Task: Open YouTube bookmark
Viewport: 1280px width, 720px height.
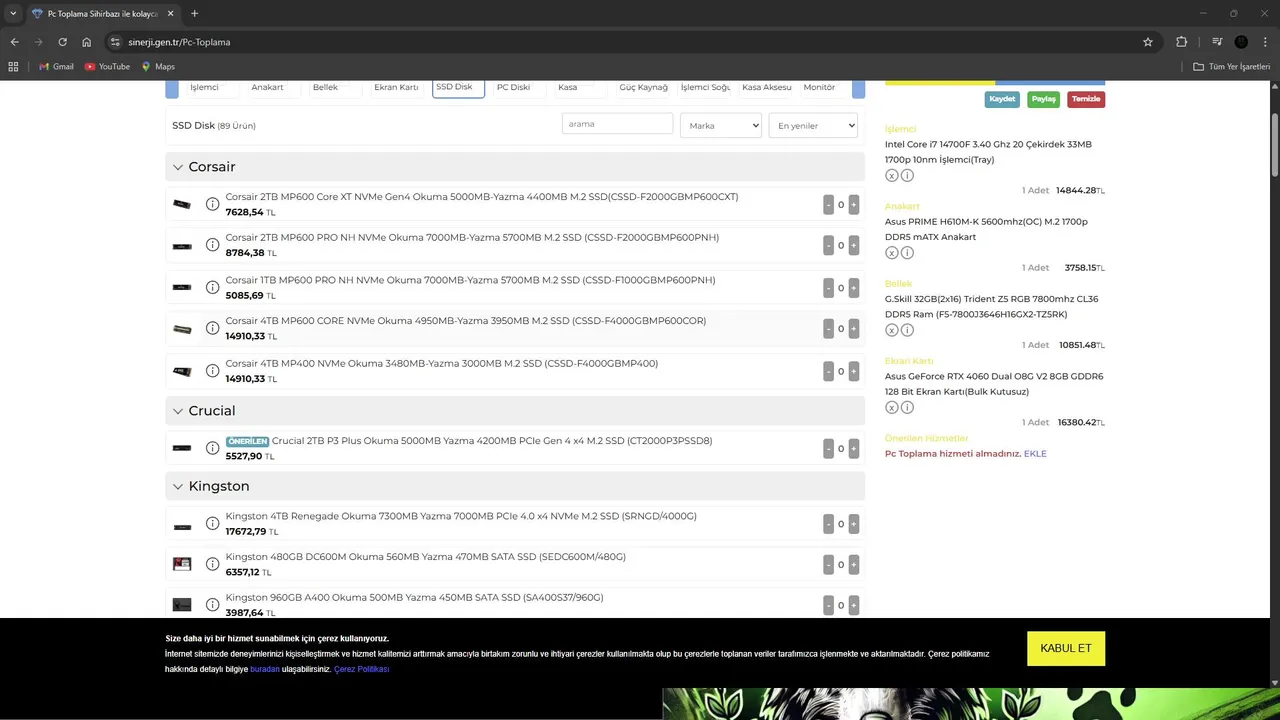Action: [x=107, y=67]
